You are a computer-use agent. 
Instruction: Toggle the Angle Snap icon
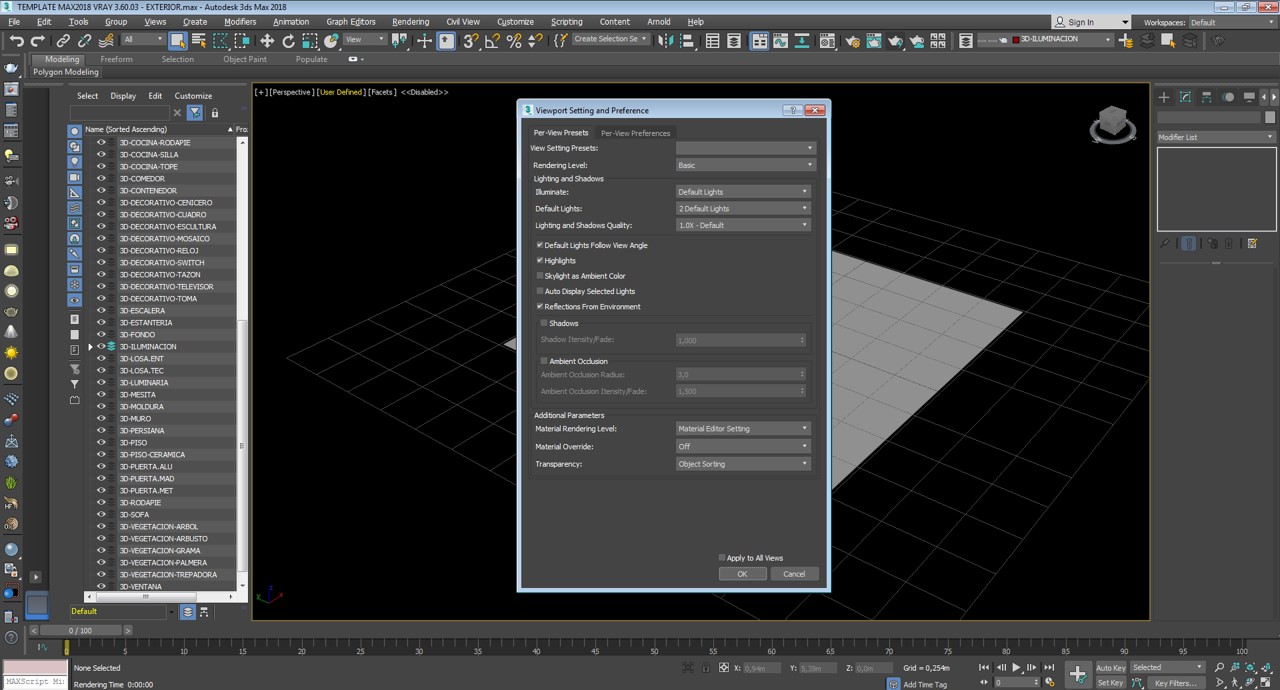(492, 41)
